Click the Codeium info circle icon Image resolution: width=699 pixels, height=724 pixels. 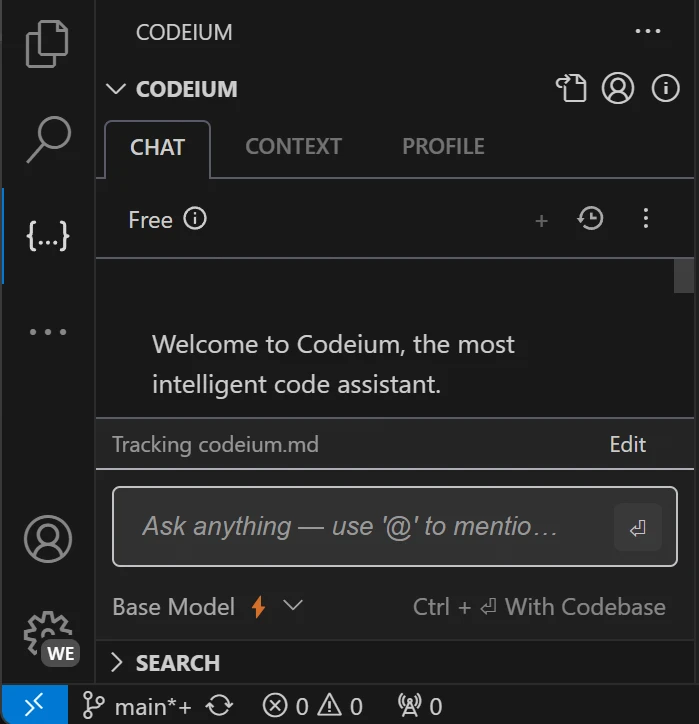665,89
